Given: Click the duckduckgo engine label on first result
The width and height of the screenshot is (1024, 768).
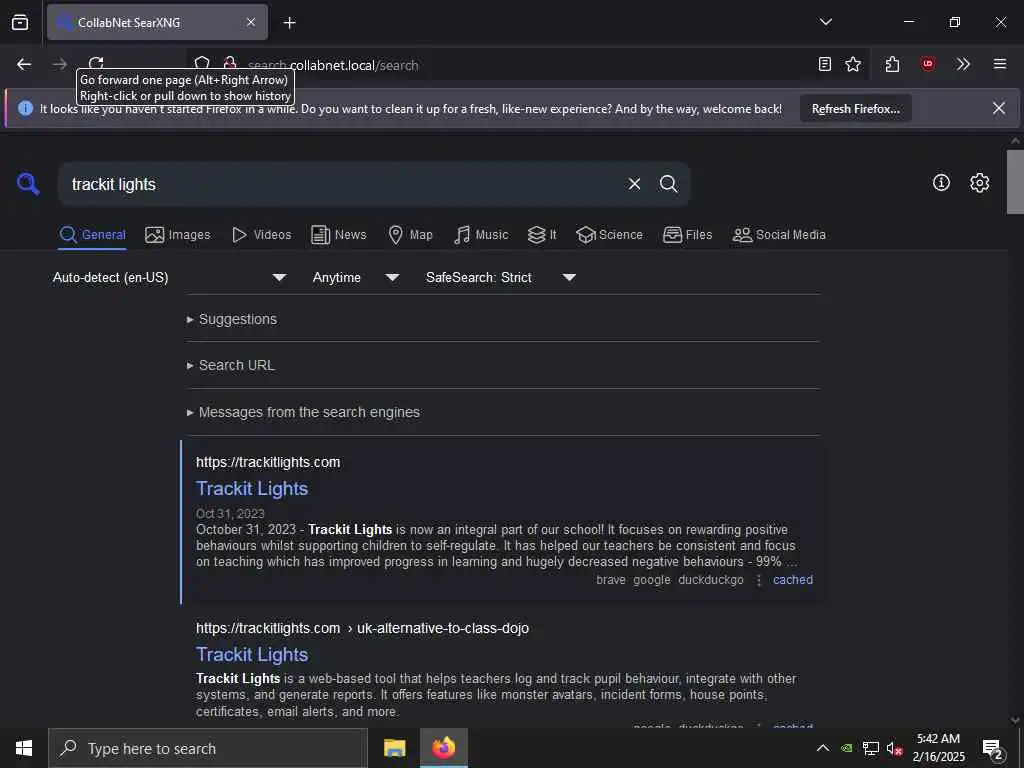Looking at the screenshot, I should [x=711, y=580].
